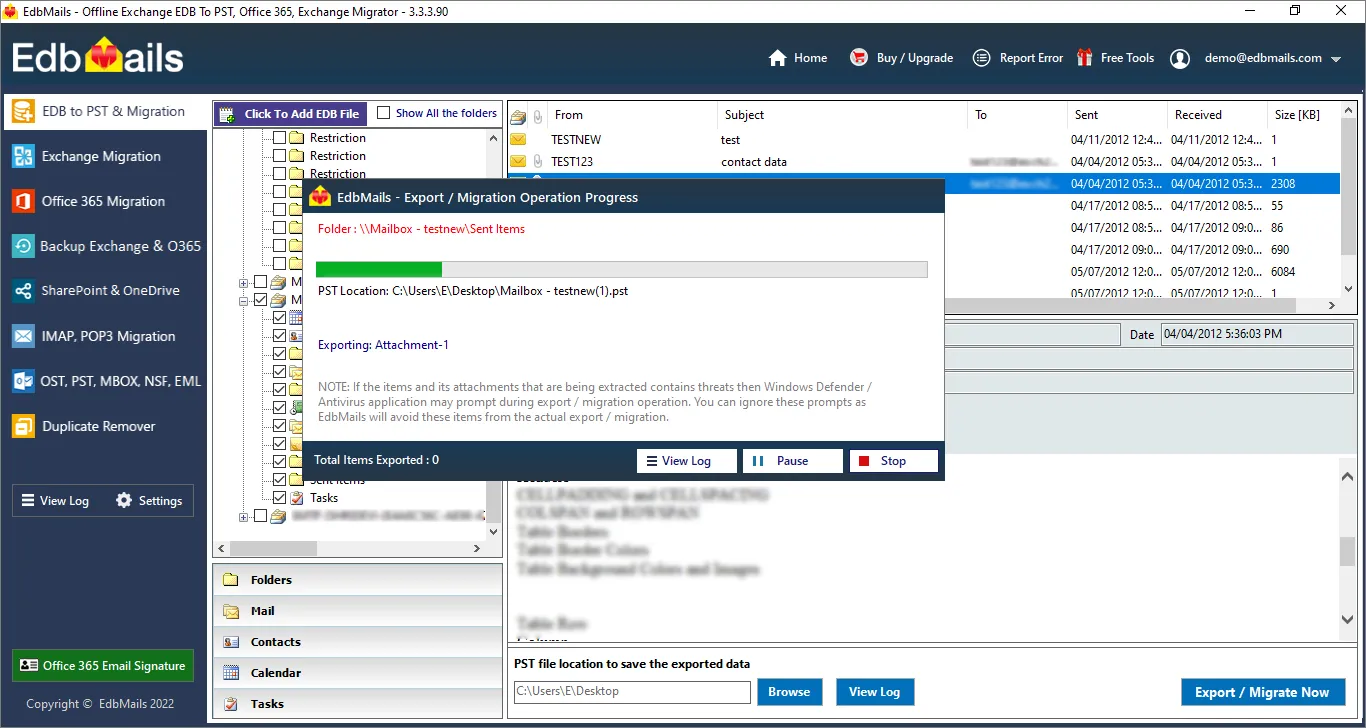This screenshot has height=728, width=1366.
Task: Open the Duplicate Remover icon
Action: pos(23,426)
